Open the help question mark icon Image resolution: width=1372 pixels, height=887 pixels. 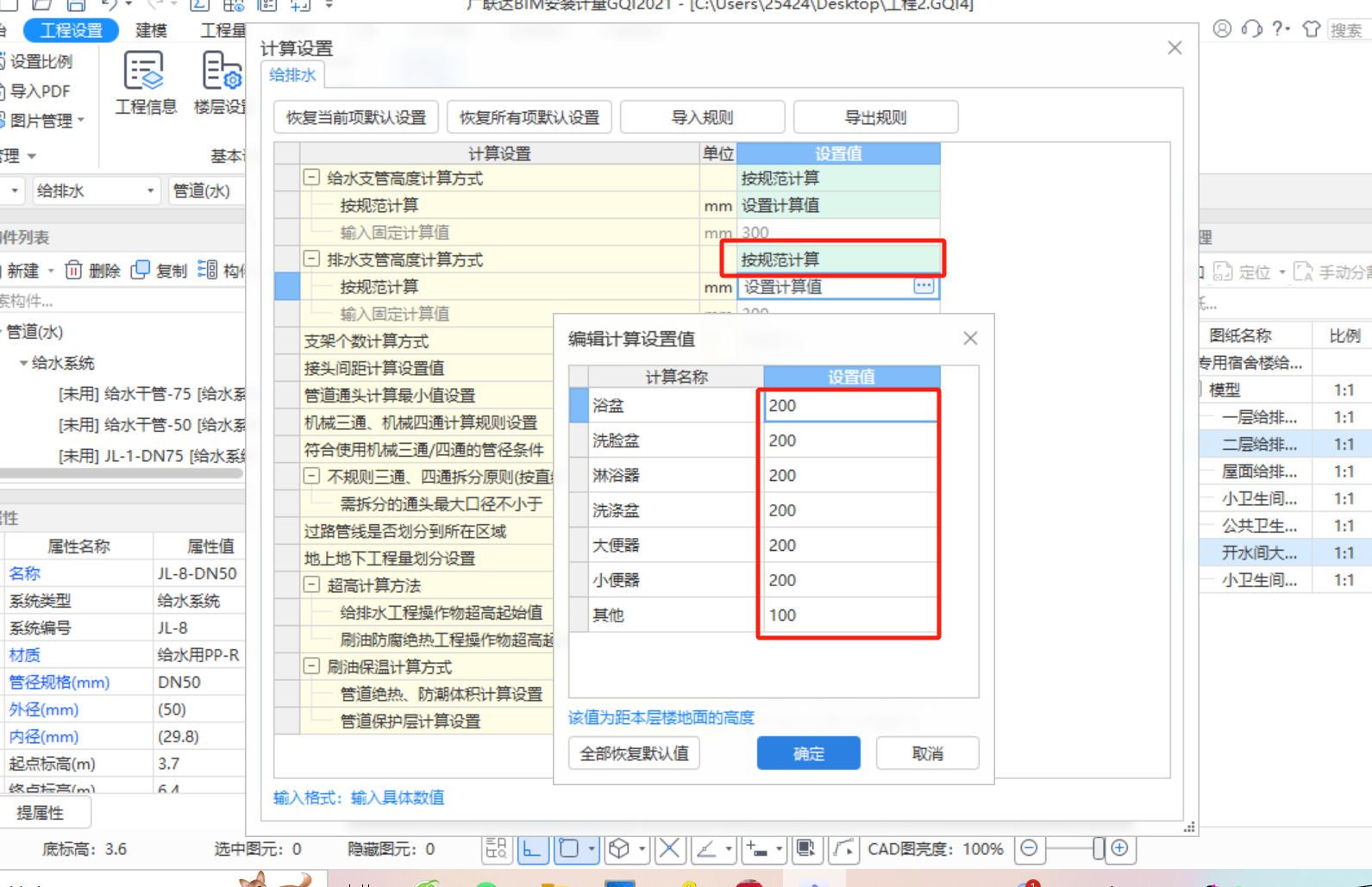(1281, 28)
